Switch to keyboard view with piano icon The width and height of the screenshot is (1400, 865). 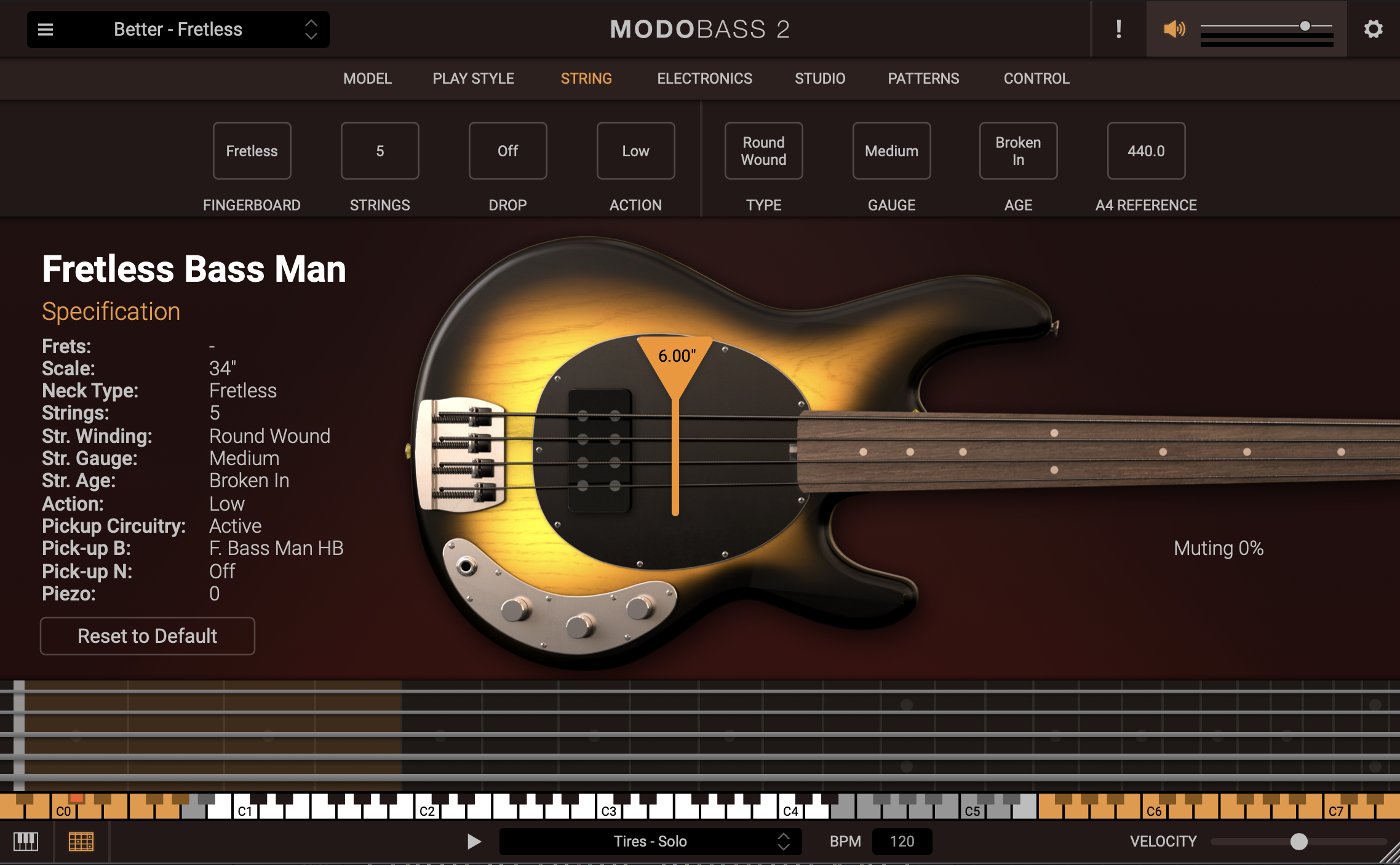click(x=27, y=841)
